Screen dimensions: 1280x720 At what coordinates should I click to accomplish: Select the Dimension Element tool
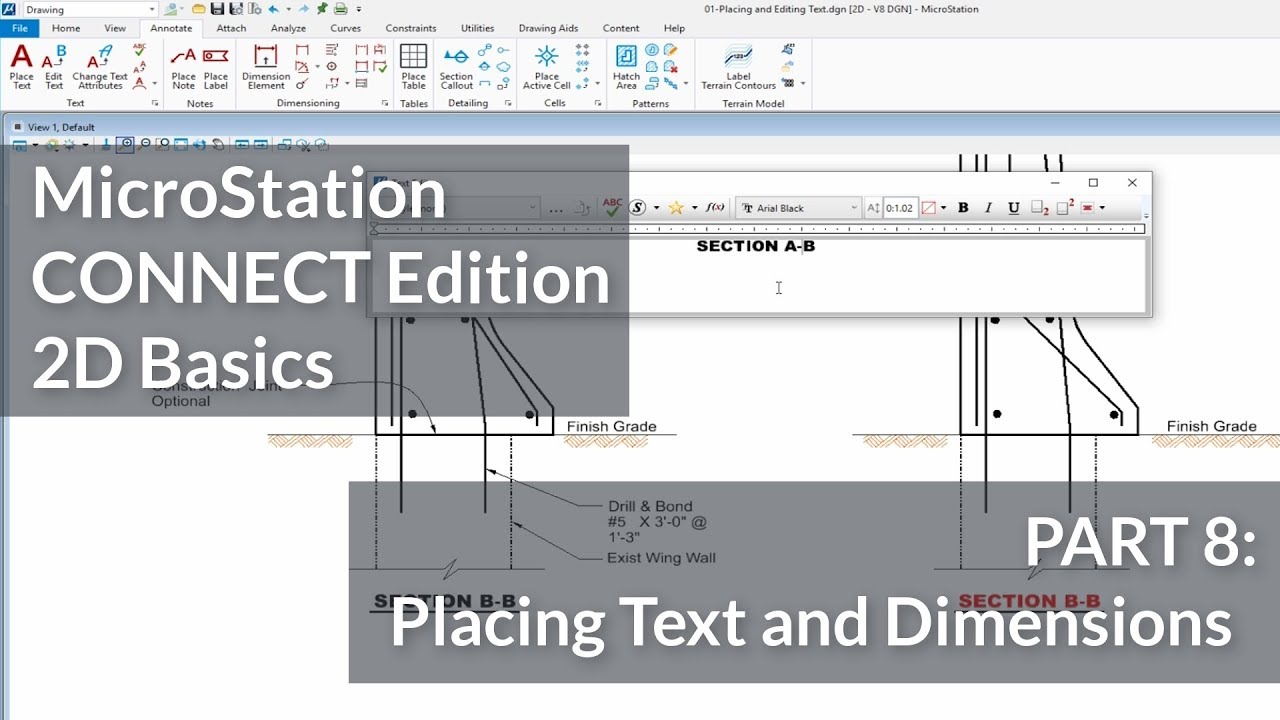click(266, 66)
